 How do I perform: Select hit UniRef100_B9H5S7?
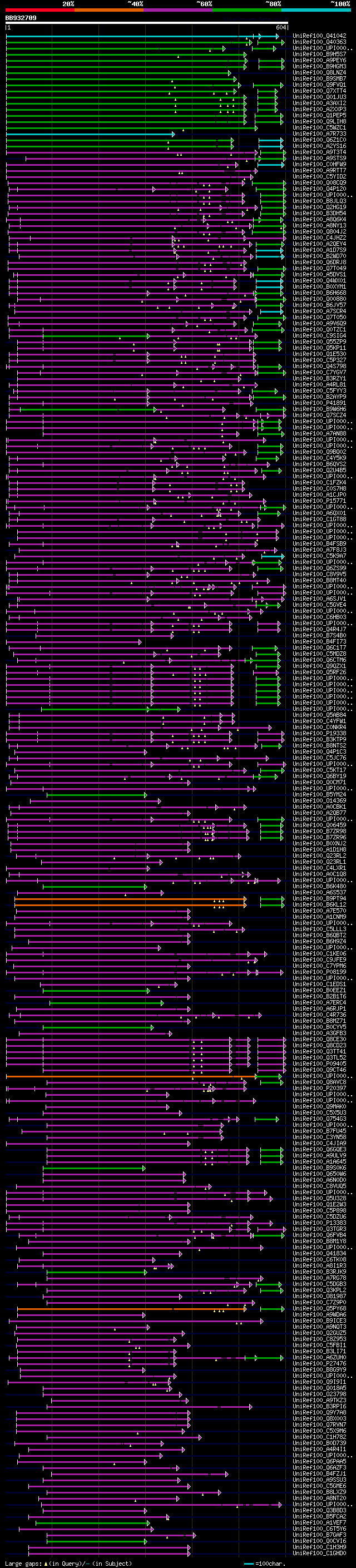pos(319,54)
